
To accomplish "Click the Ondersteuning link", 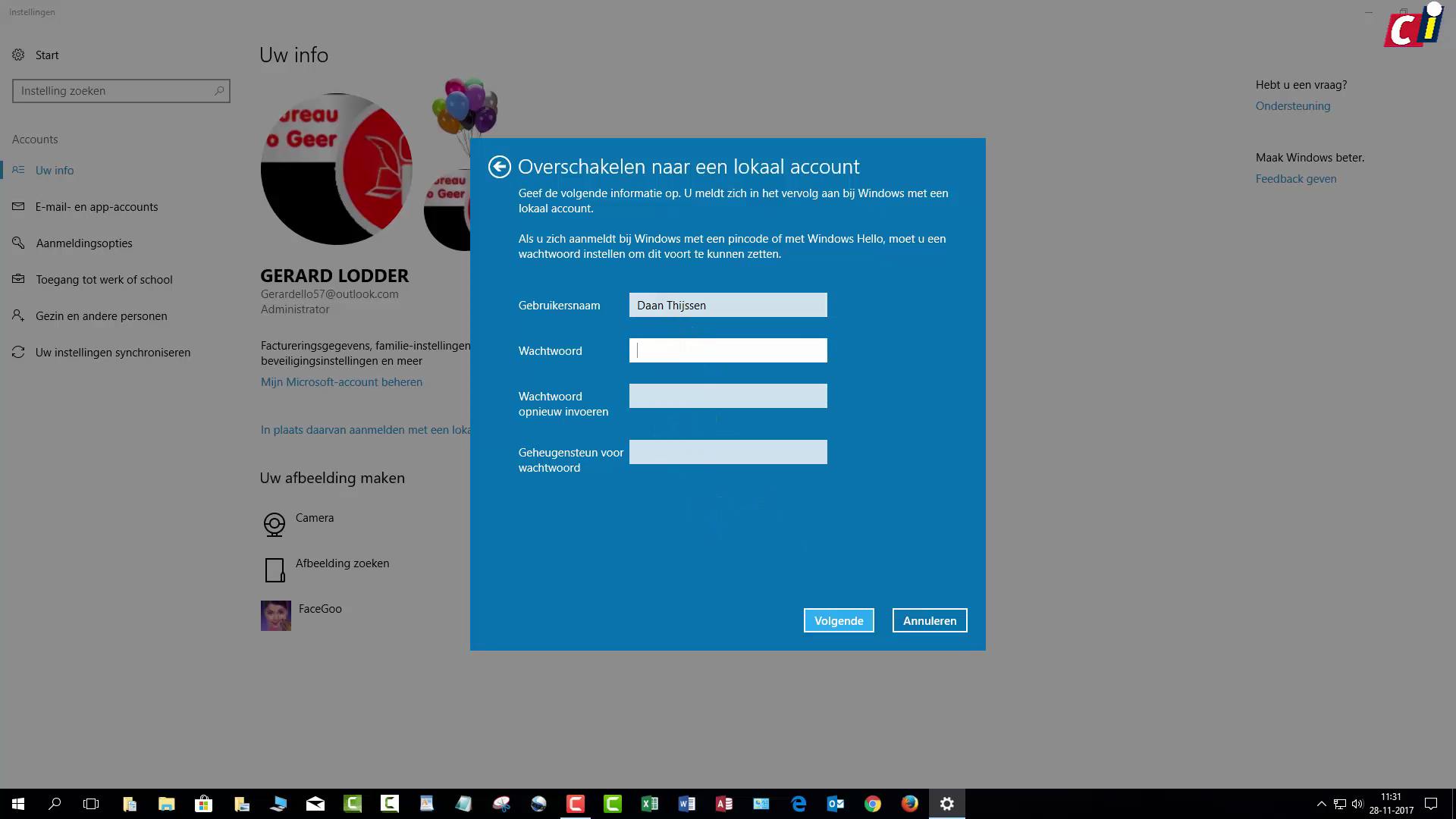I will tap(1292, 105).
